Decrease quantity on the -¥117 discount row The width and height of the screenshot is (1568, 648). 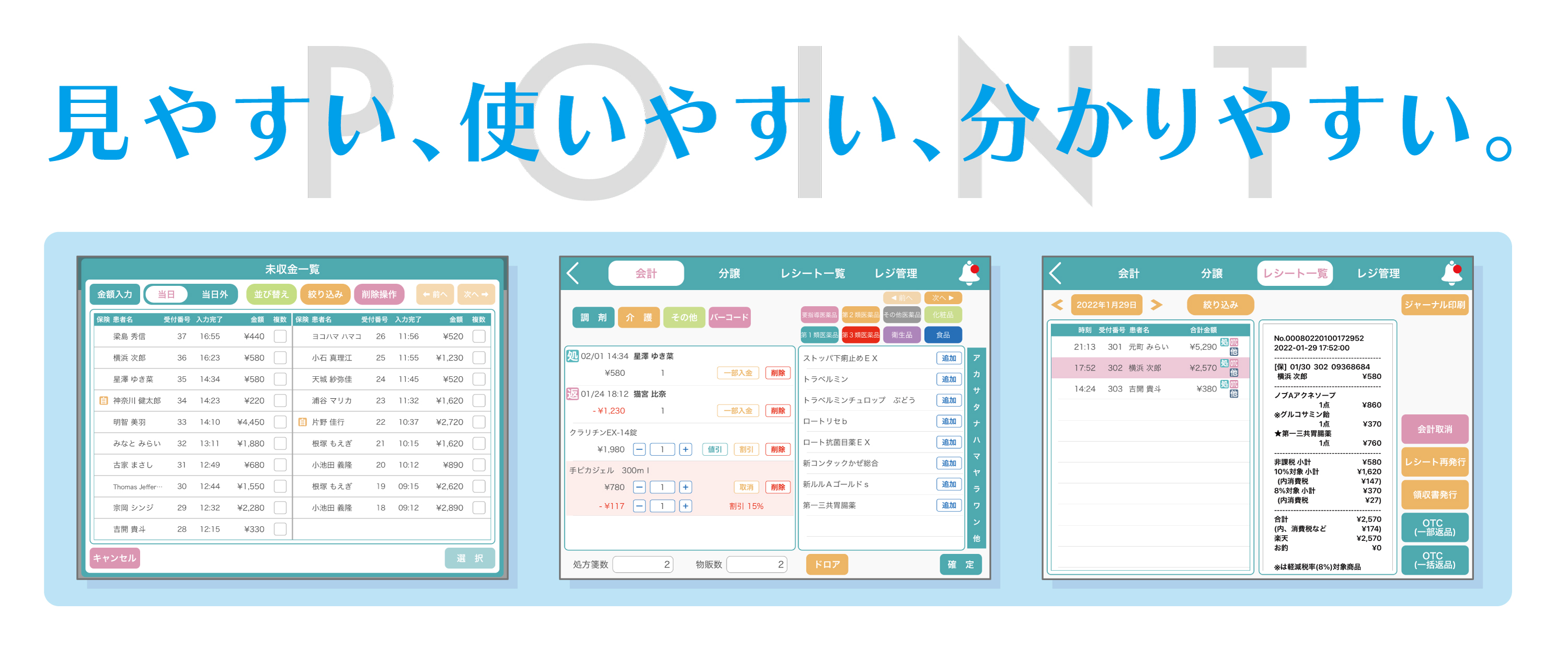639,506
